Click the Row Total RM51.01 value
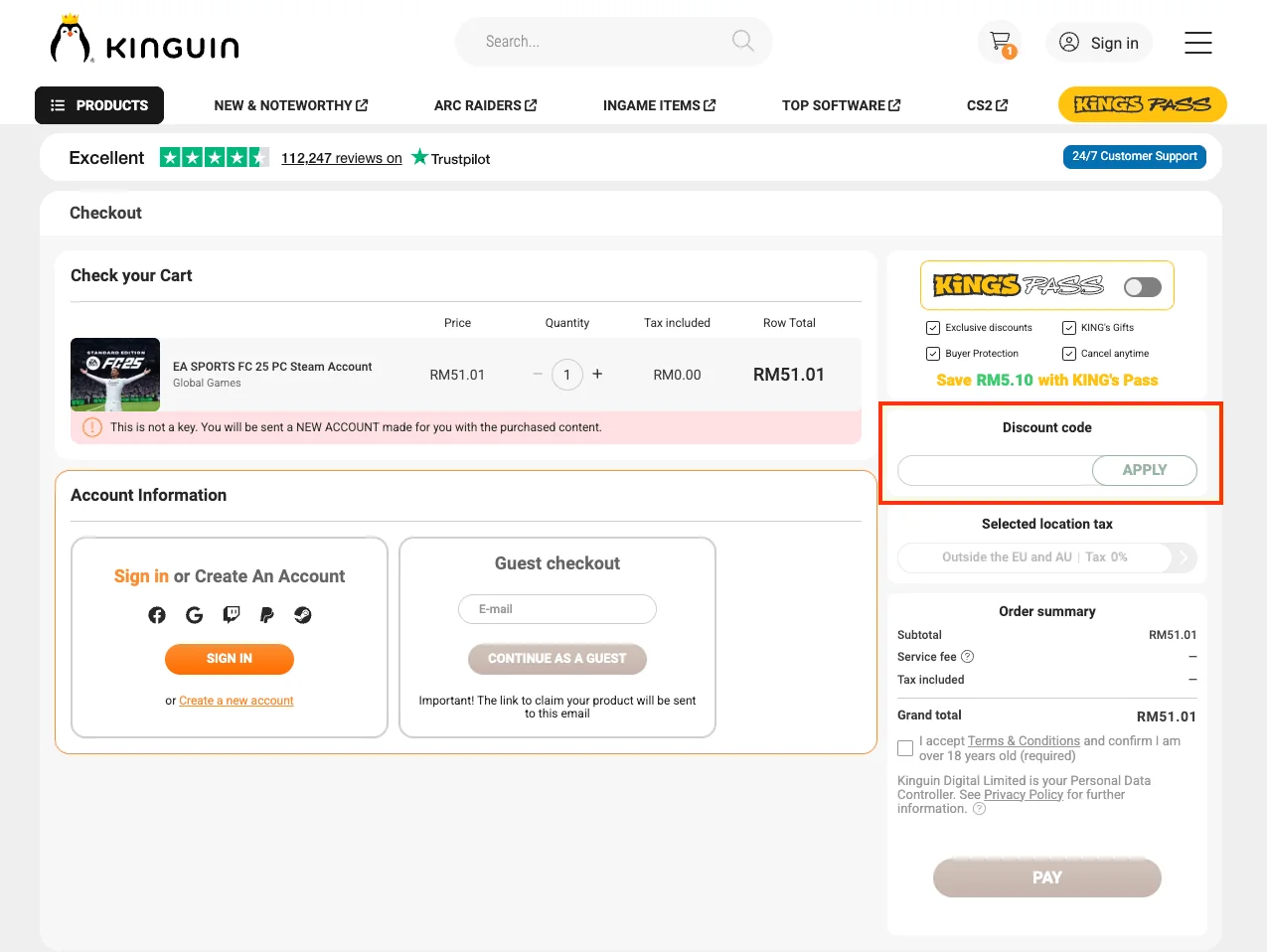 (x=789, y=375)
